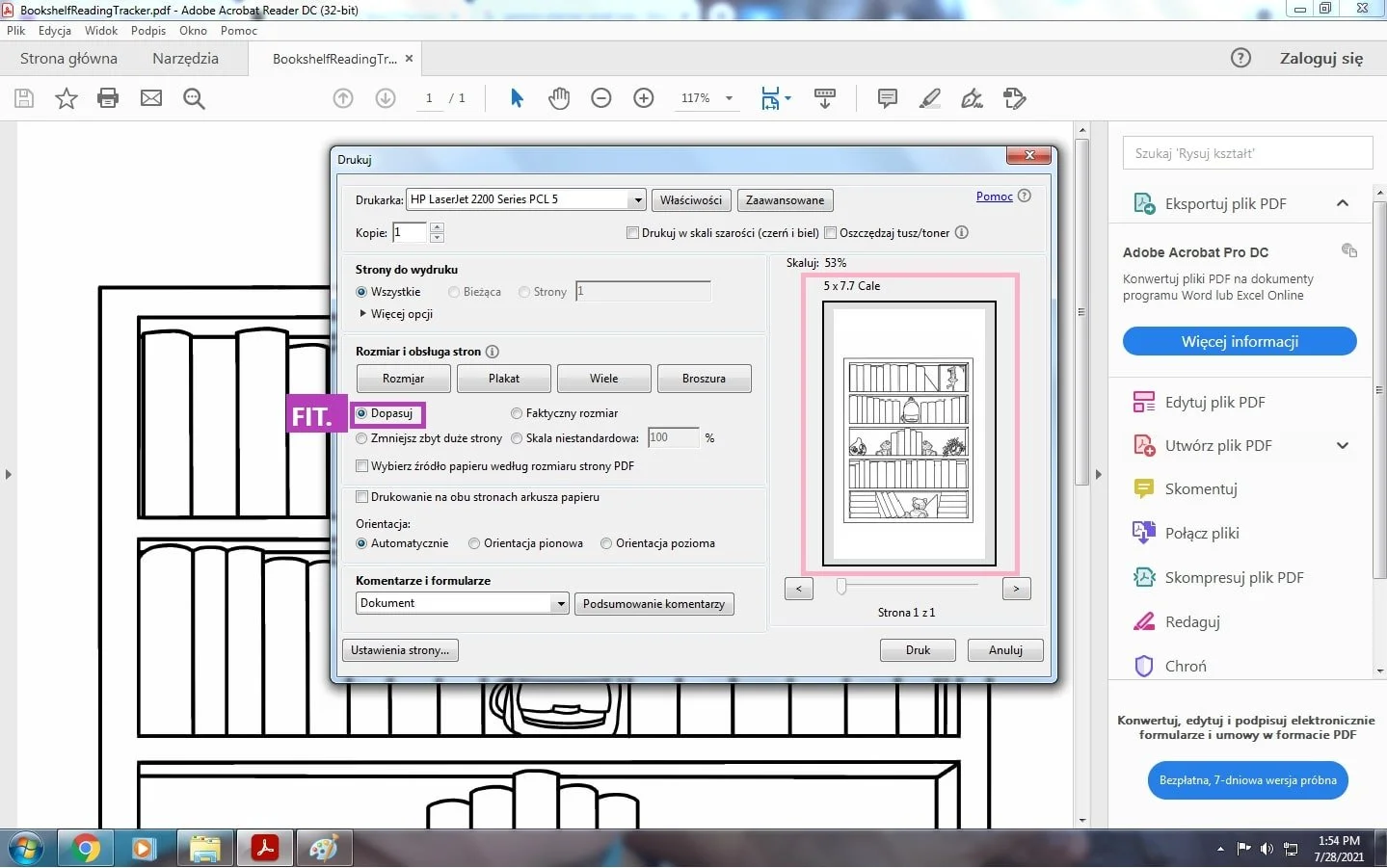
Task: Select Wszystkie pages radio button
Action: (361, 292)
